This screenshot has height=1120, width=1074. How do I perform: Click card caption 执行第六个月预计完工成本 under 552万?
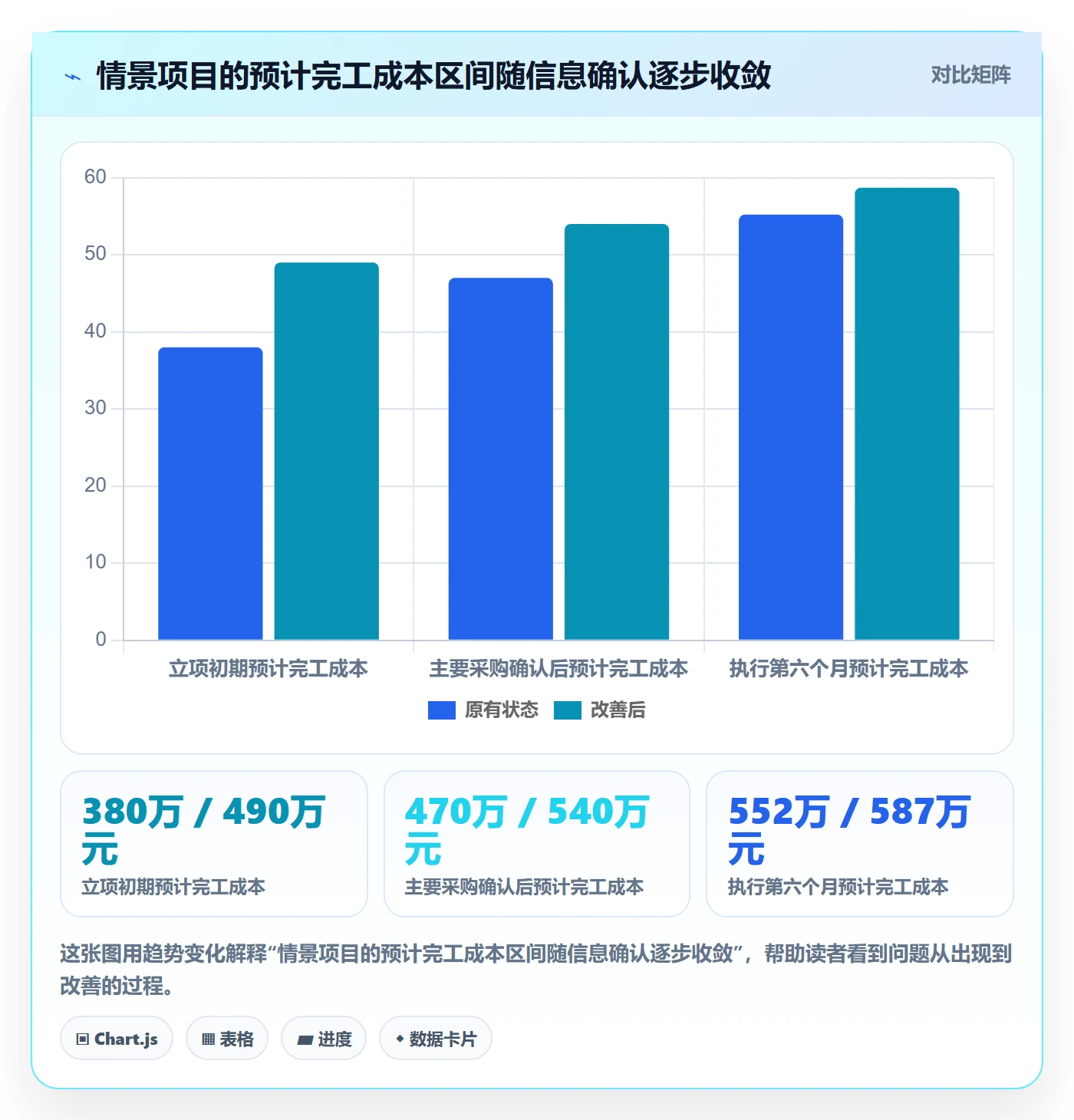[838, 887]
